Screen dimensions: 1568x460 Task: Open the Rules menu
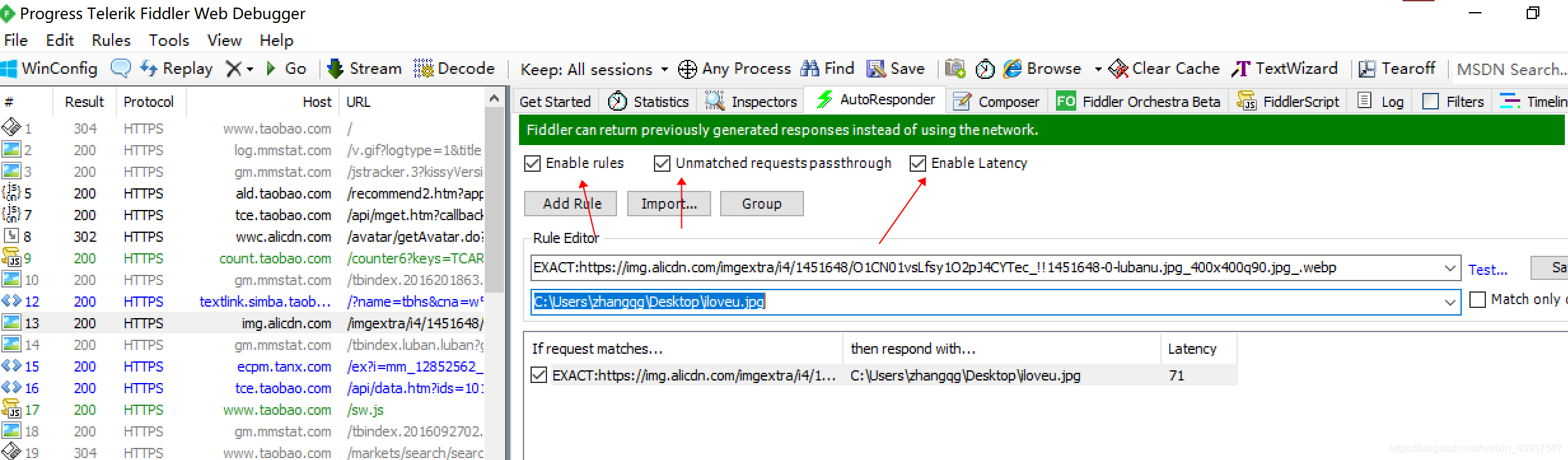click(x=111, y=40)
